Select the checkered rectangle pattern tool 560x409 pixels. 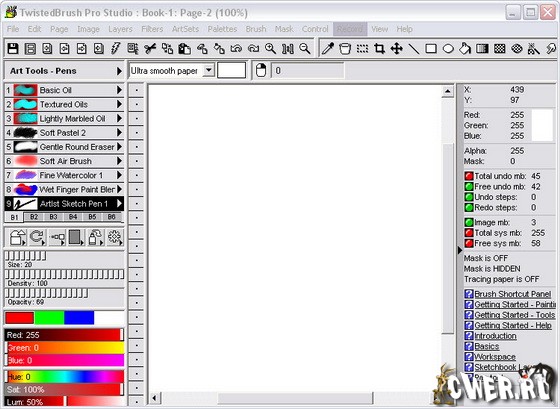[499, 49]
